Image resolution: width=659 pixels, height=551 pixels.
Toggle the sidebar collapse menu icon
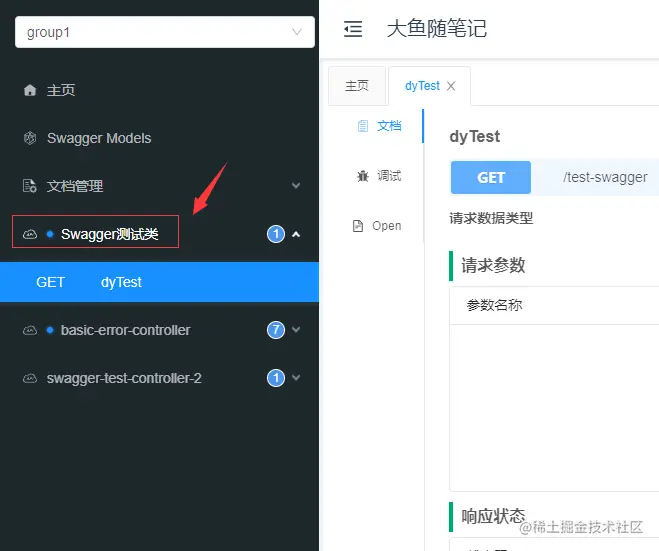(x=353, y=29)
